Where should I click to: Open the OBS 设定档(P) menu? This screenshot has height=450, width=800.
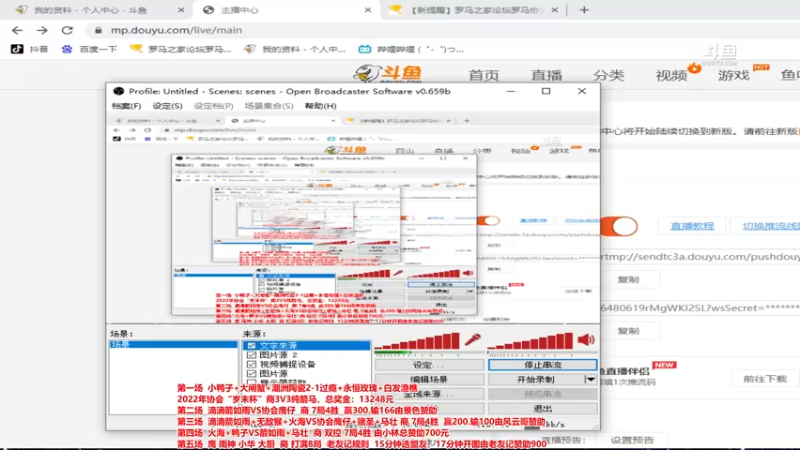(x=213, y=106)
